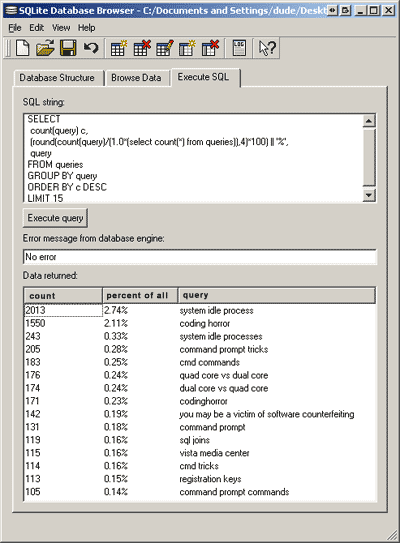
Task: Switch to the Browse Data tab
Action: pyautogui.click(x=136, y=78)
